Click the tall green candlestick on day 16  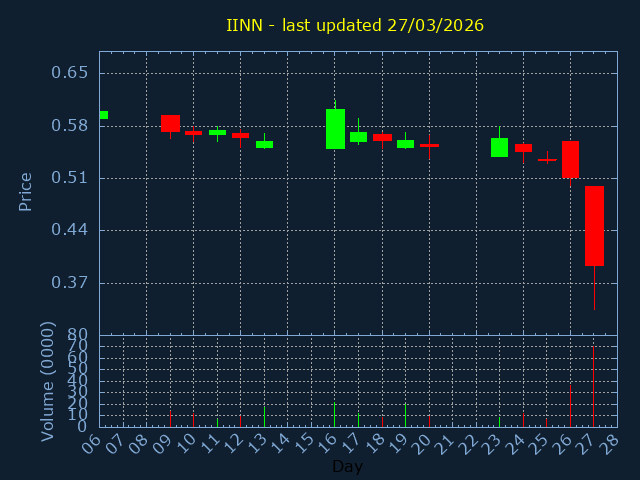pos(335,128)
